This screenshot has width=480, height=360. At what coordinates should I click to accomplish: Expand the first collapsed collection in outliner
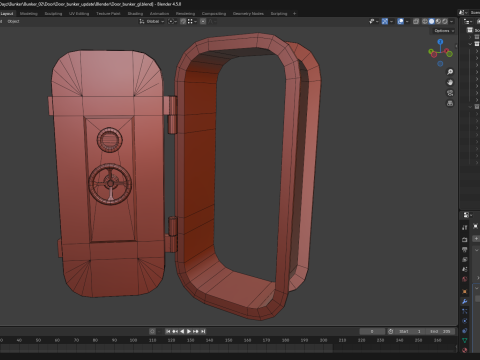click(470, 37)
